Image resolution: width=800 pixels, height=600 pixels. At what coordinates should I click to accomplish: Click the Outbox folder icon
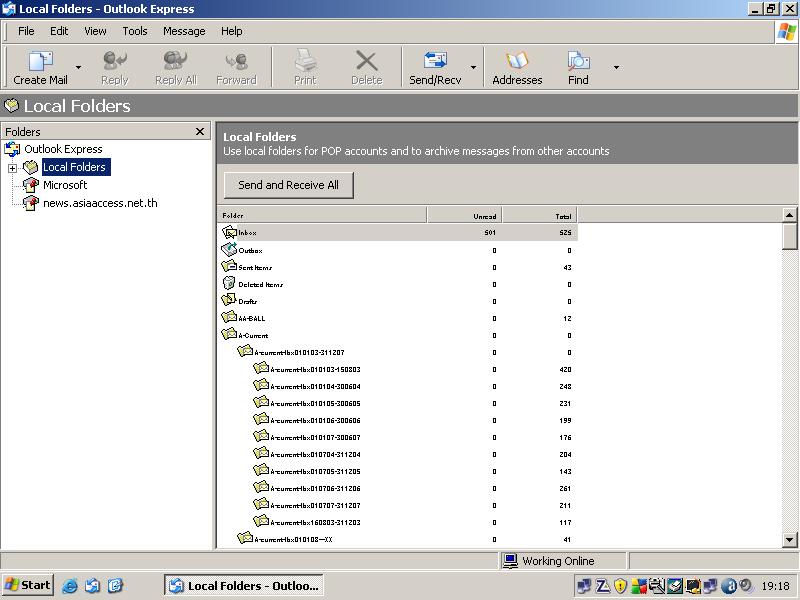pos(229,249)
